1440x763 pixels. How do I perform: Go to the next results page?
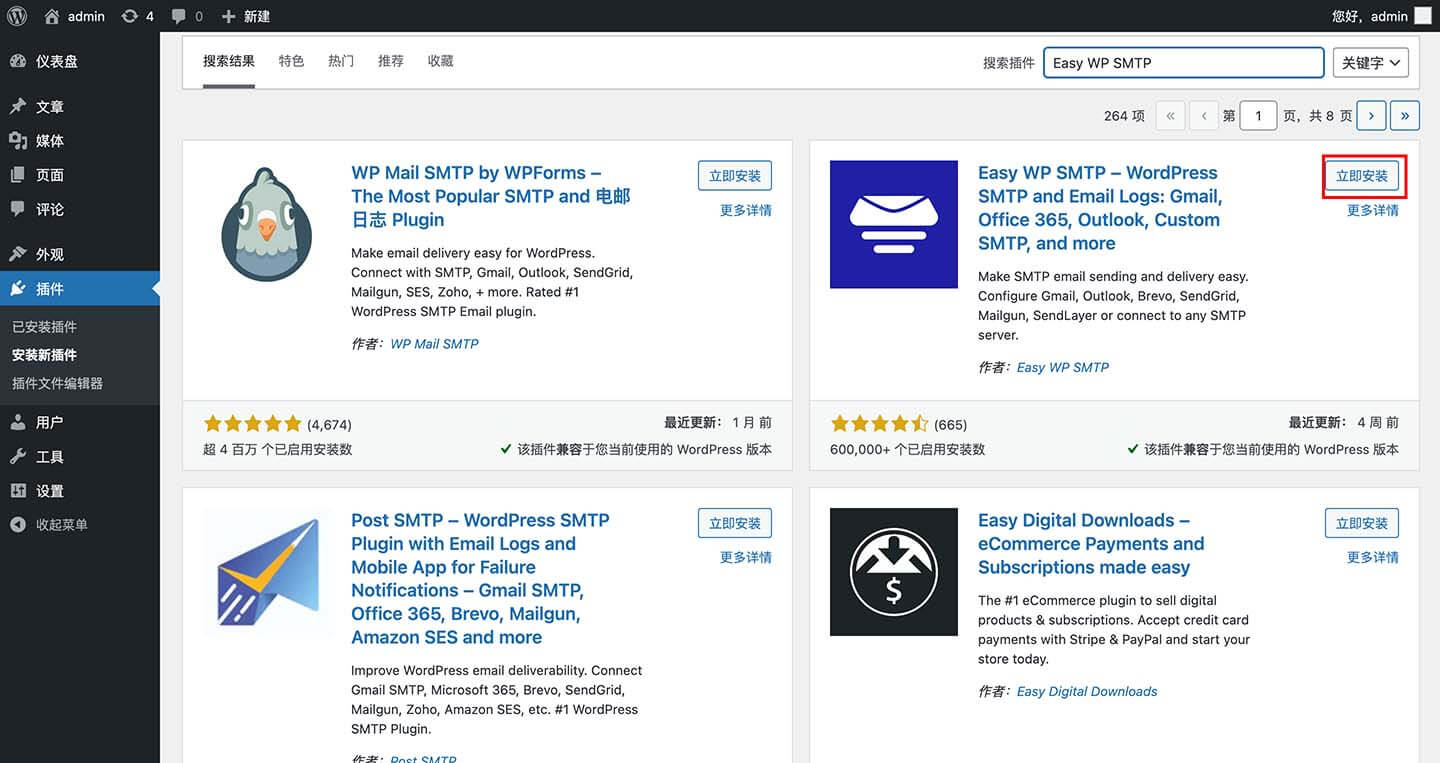pyautogui.click(x=1371, y=116)
